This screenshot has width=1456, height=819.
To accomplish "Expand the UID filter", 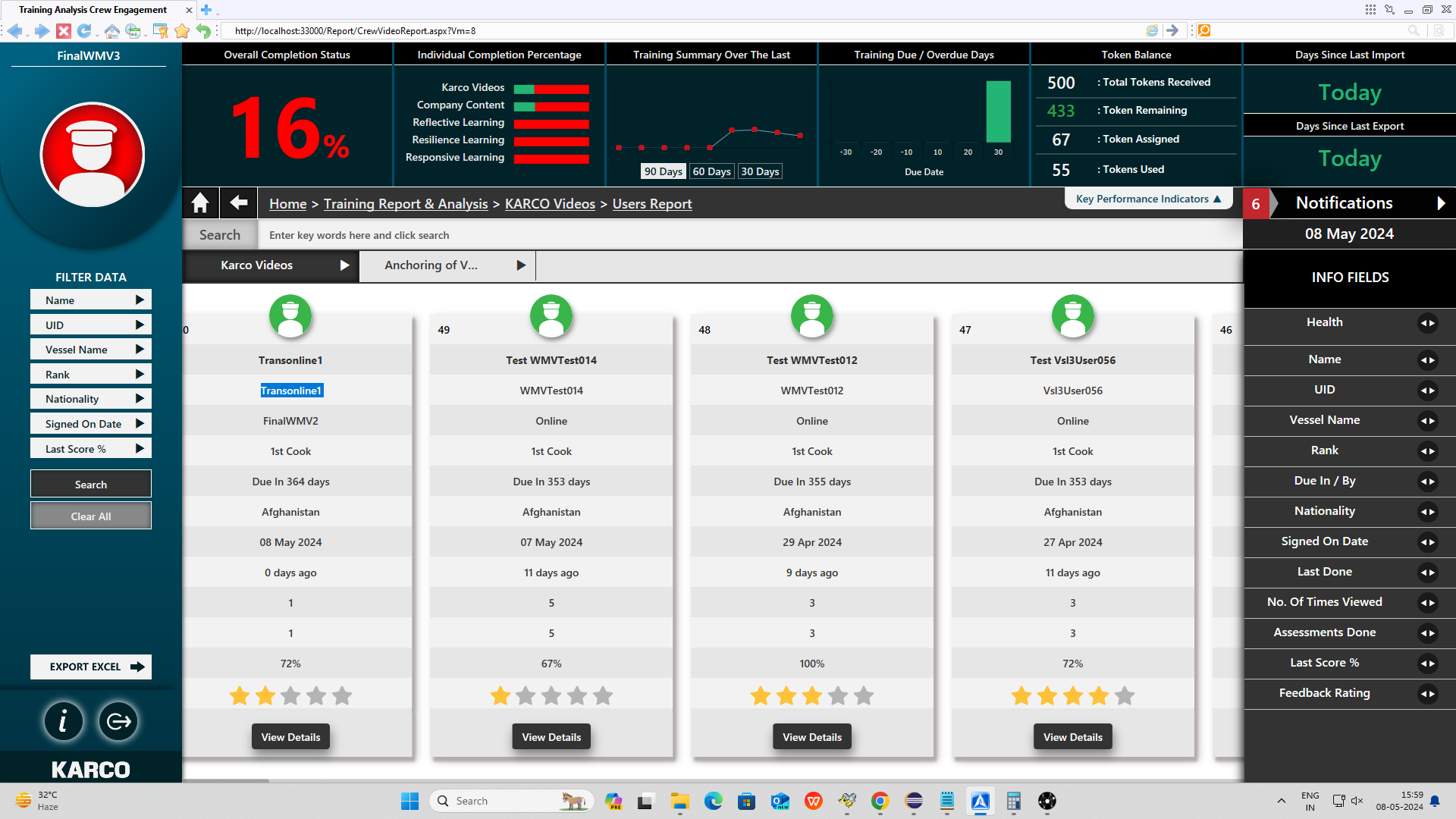I will coord(91,325).
